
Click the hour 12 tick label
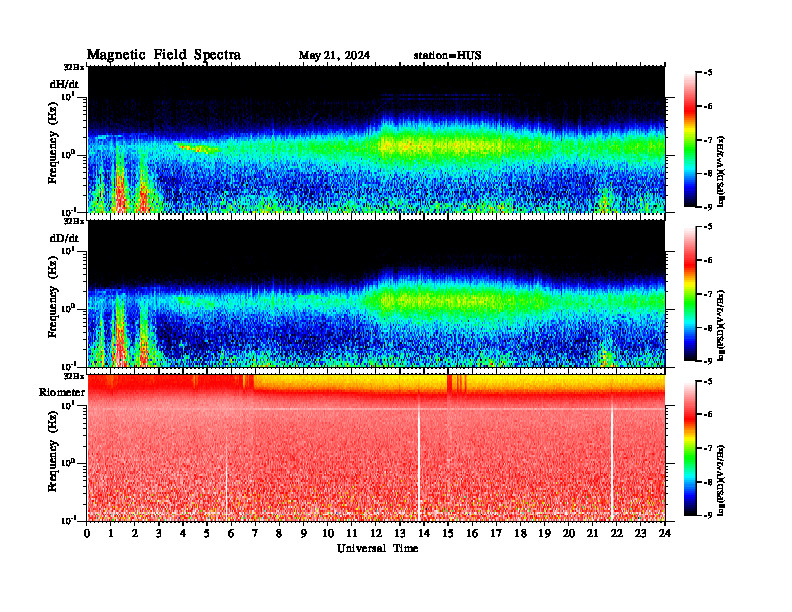376,533
